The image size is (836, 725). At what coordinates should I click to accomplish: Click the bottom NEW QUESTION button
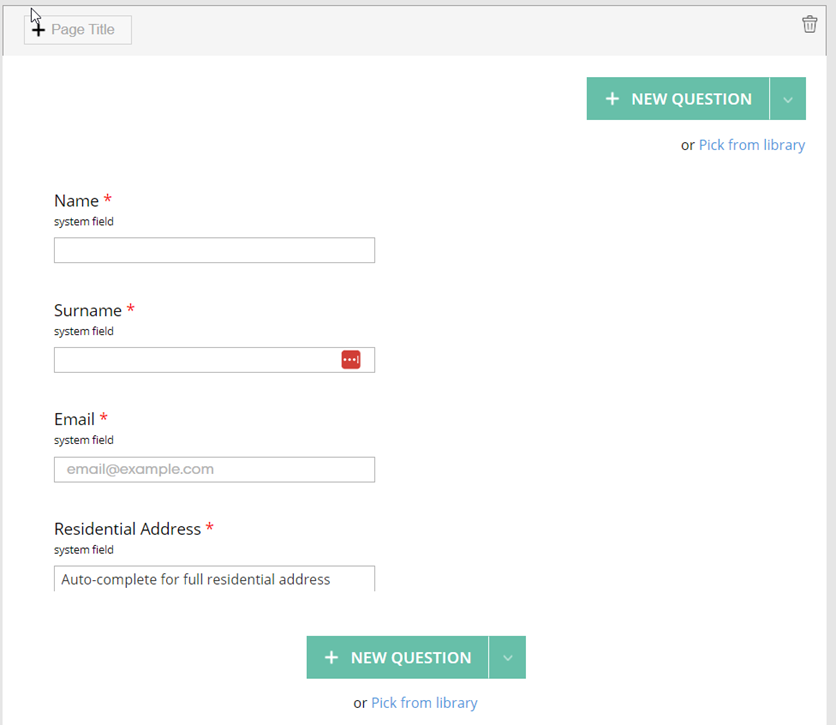397,657
